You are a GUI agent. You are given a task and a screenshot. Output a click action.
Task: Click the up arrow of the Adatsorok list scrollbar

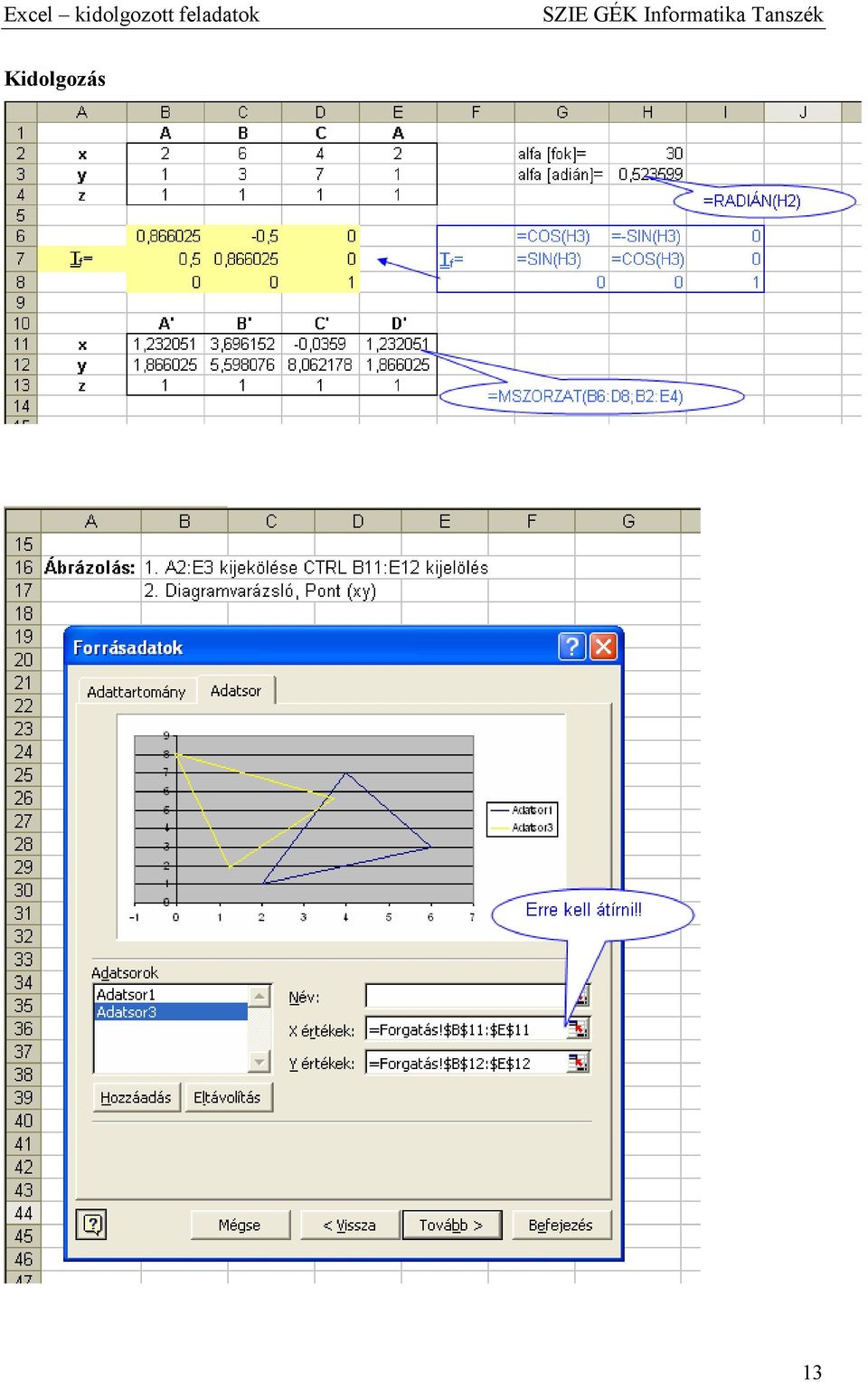coord(259,996)
